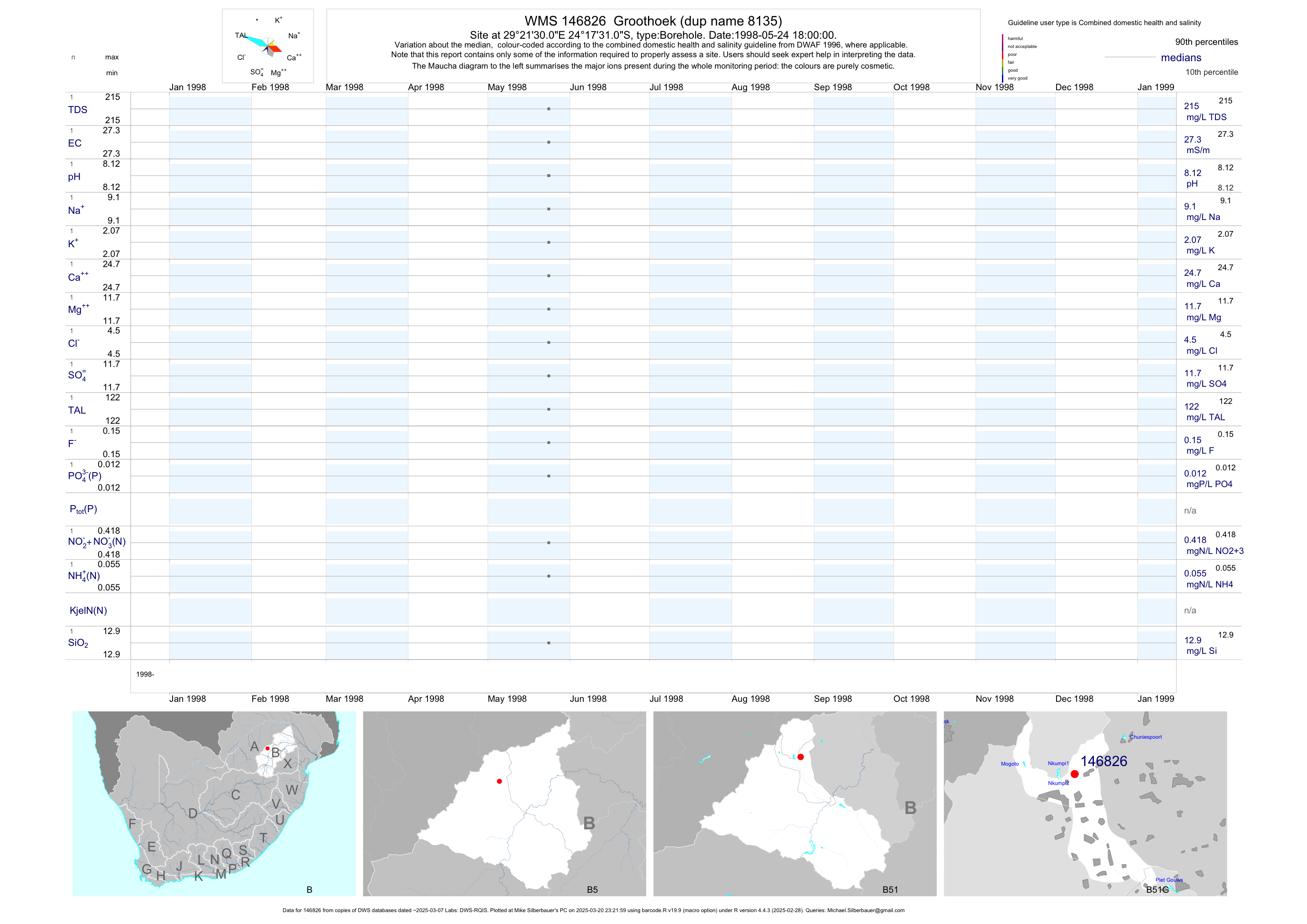Open the B51G quaternary map thumbnail
Viewport: 1307px width, 924px height.
pyautogui.click(x=1085, y=803)
